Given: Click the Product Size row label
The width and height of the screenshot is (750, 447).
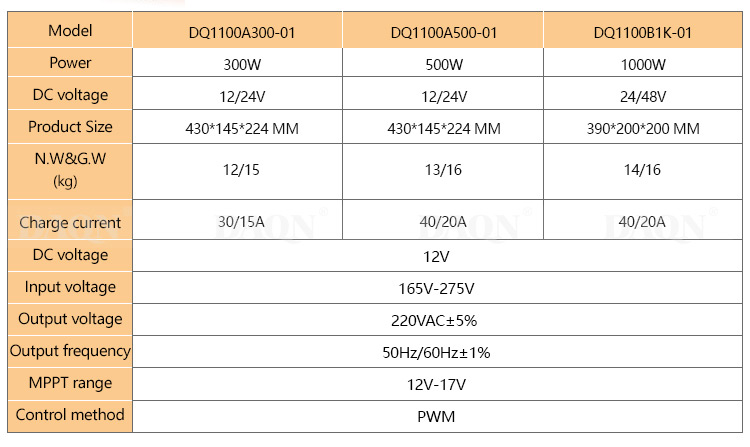Looking at the screenshot, I should click(x=70, y=127).
